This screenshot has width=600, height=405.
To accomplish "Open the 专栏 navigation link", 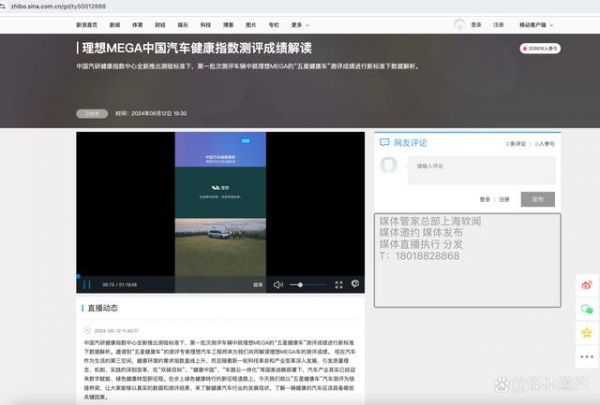I will [x=274, y=25].
